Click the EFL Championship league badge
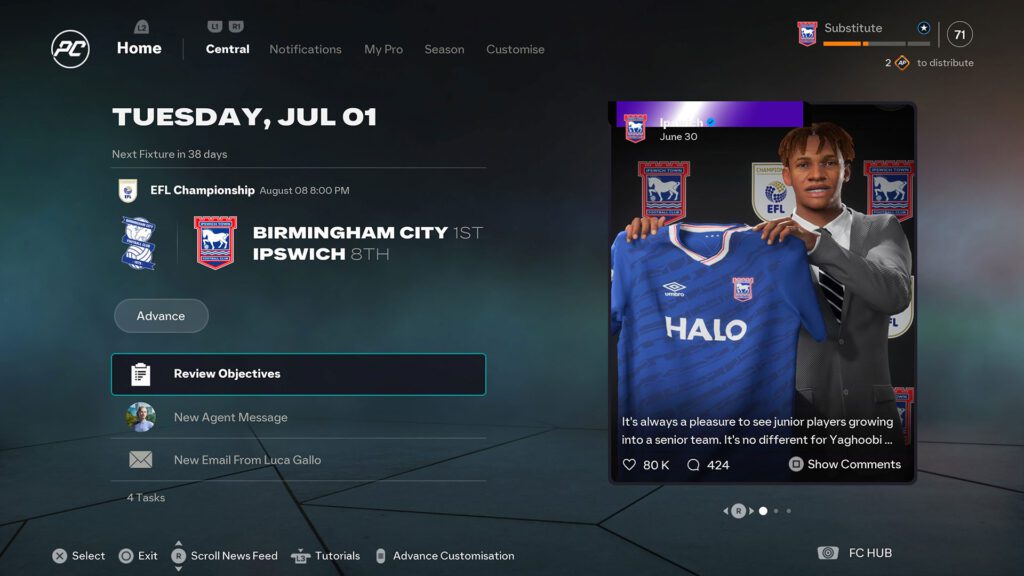Screen dimensions: 1024x576 click(128, 191)
